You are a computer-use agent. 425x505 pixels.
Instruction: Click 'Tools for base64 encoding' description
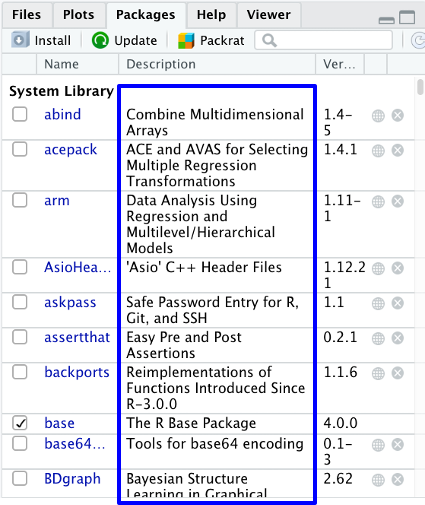tap(215, 444)
